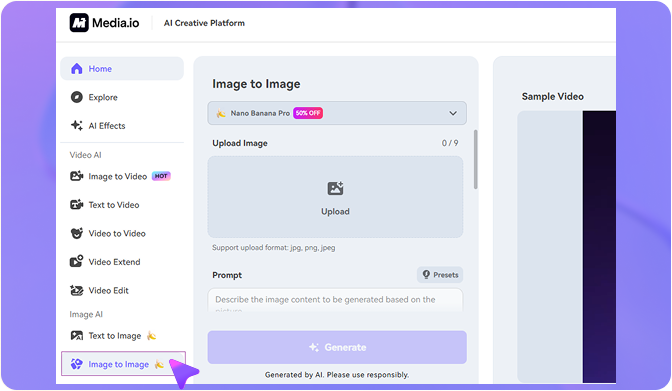Click the HOT badge beside Image to Video
The image size is (672, 391).
coord(161,176)
